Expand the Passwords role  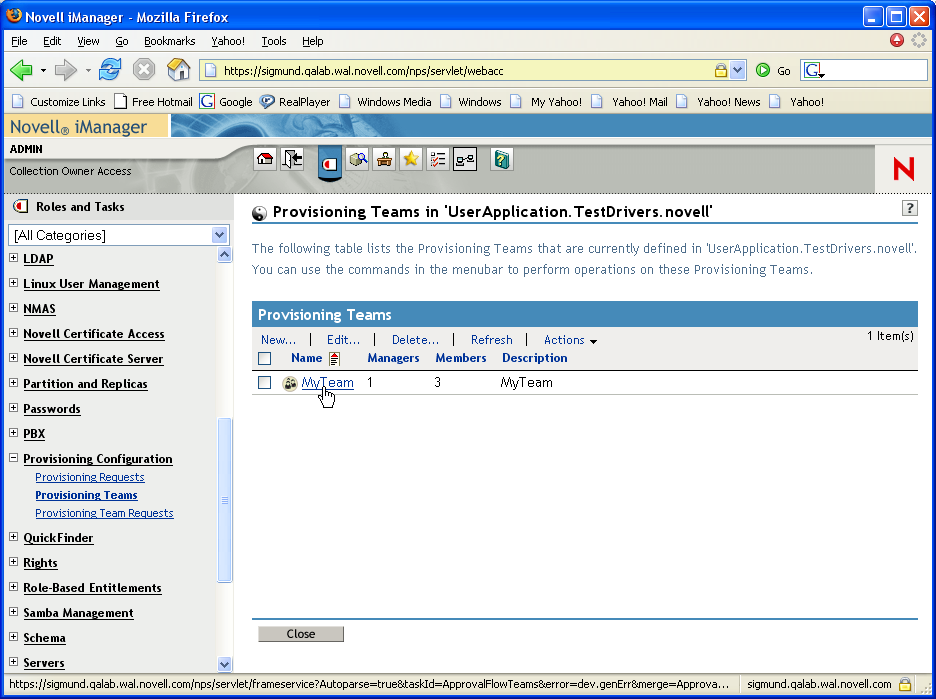(x=14, y=408)
